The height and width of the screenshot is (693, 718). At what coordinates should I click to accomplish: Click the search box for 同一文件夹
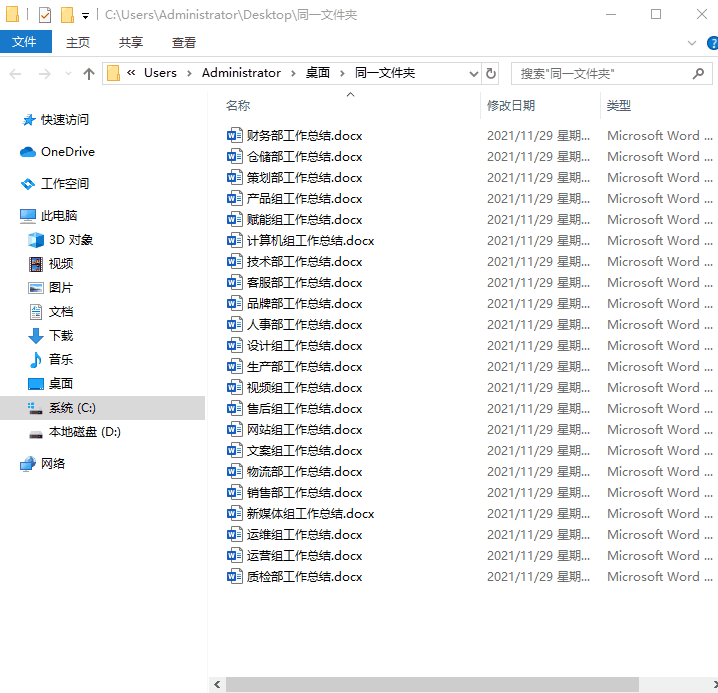pos(600,74)
